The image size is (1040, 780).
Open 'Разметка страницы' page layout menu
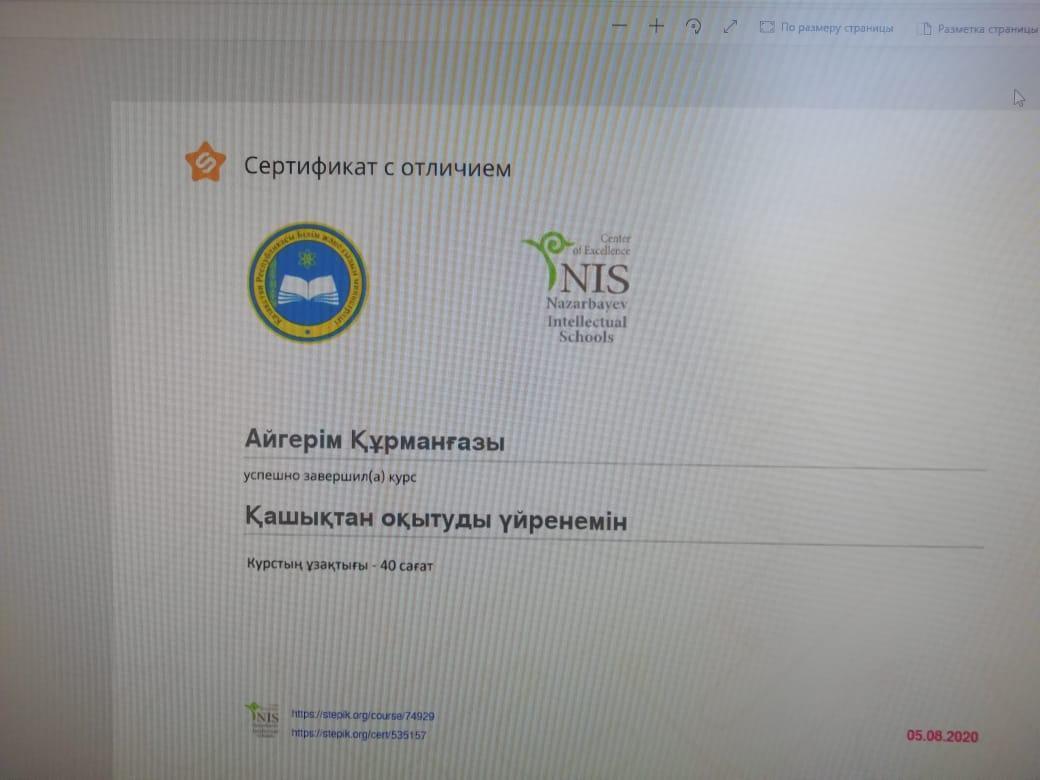pos(987,29)
